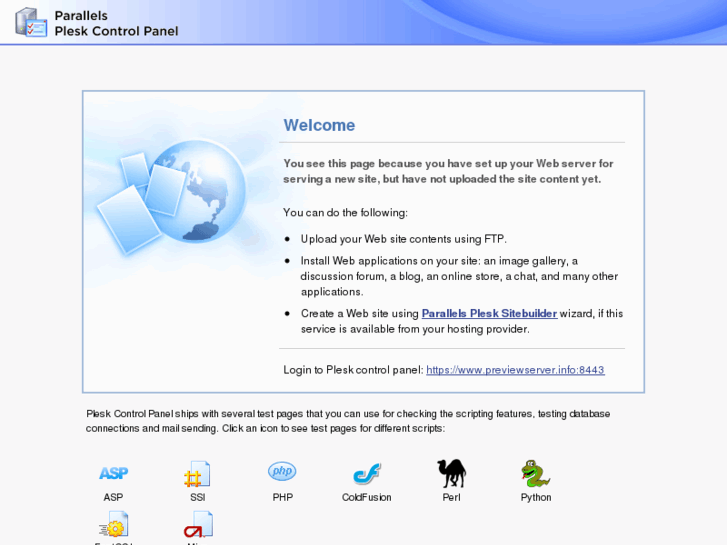Image resolution: width=727 pixels, height=545 pixels.
Task: Click the 'You can do the following:' text
Action: [345, 212]
